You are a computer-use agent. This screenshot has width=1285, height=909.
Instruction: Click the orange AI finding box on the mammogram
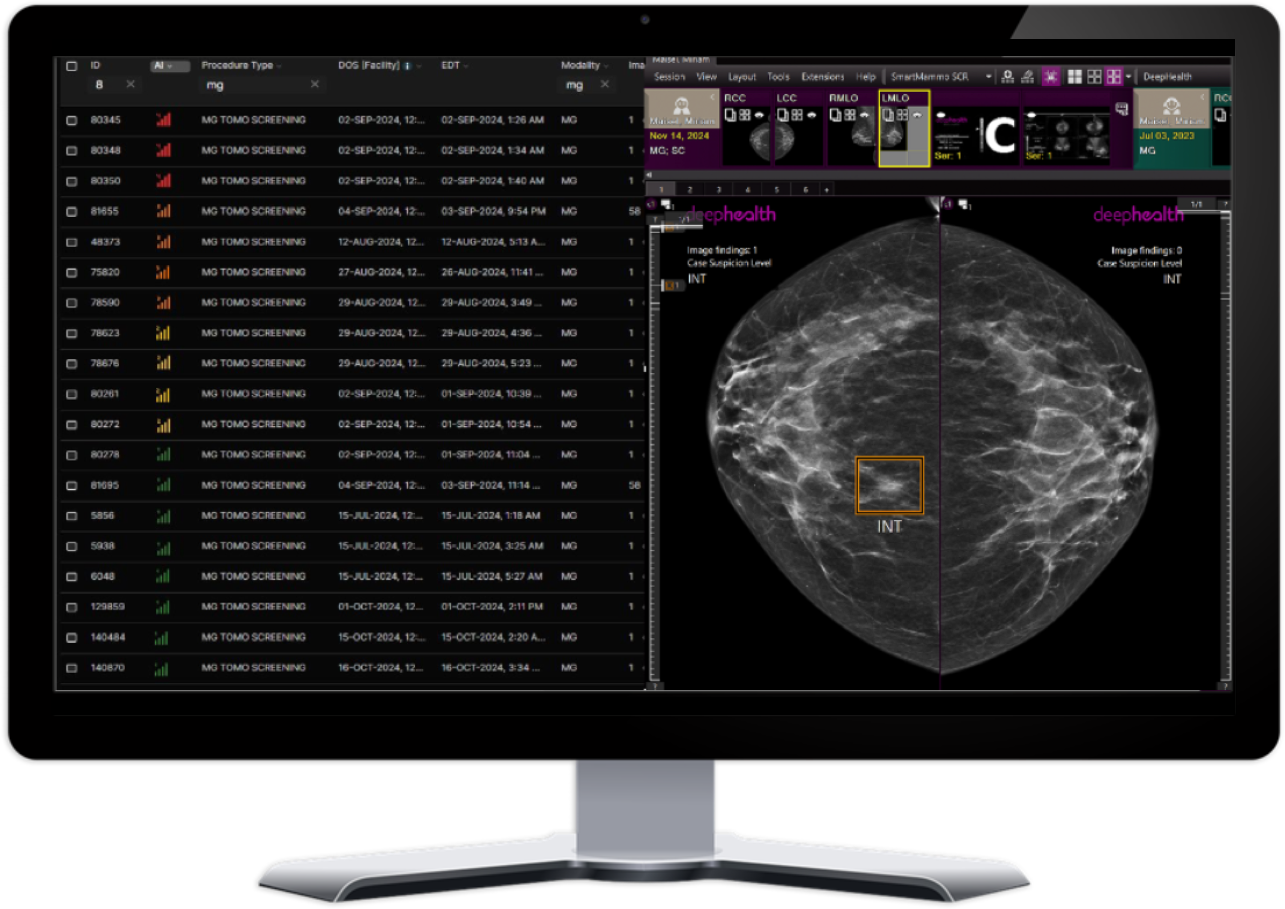pos(889,484)
